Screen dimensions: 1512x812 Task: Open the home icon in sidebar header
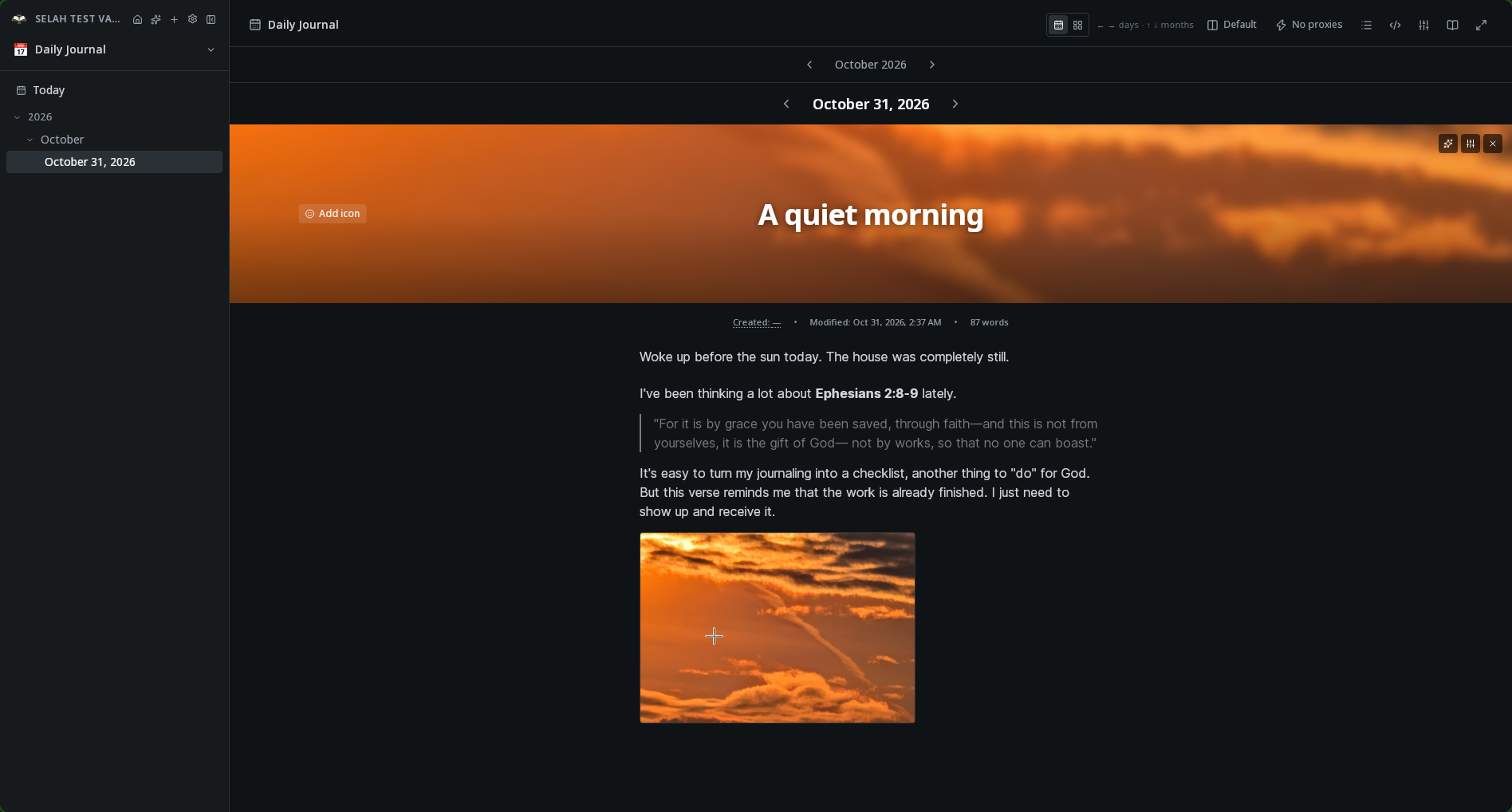137,19
